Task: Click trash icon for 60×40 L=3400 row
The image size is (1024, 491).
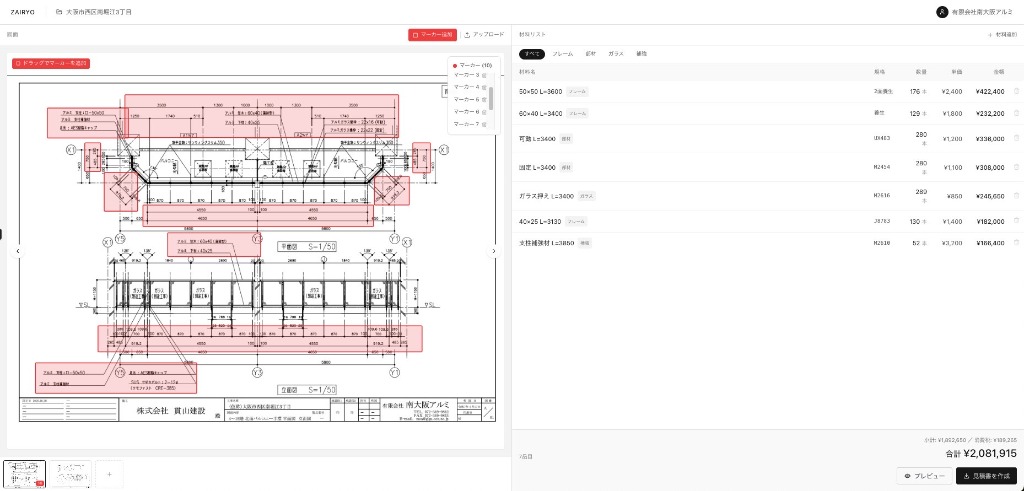Action: [1016, 114]
